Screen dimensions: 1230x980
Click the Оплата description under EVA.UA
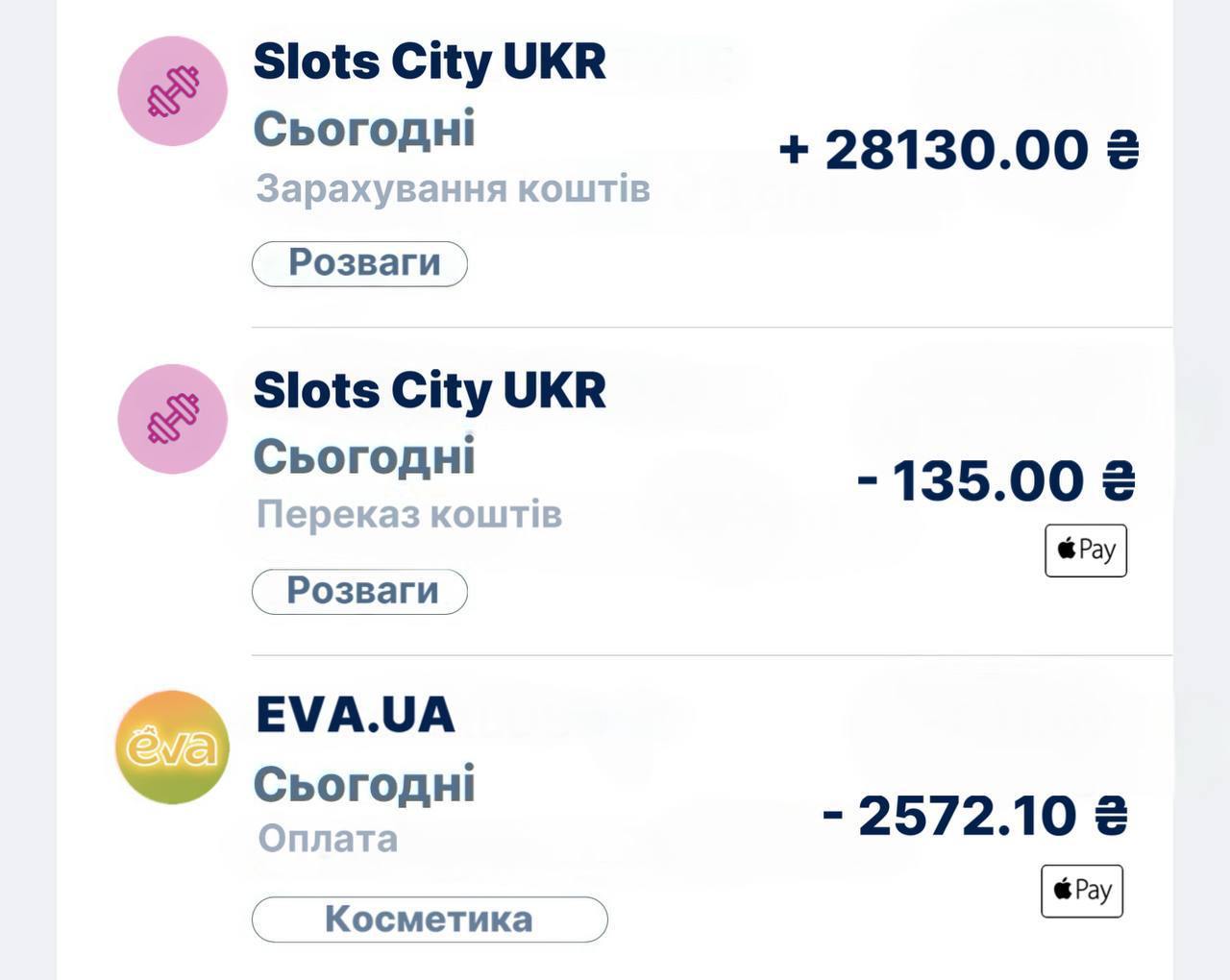point(328,839)
